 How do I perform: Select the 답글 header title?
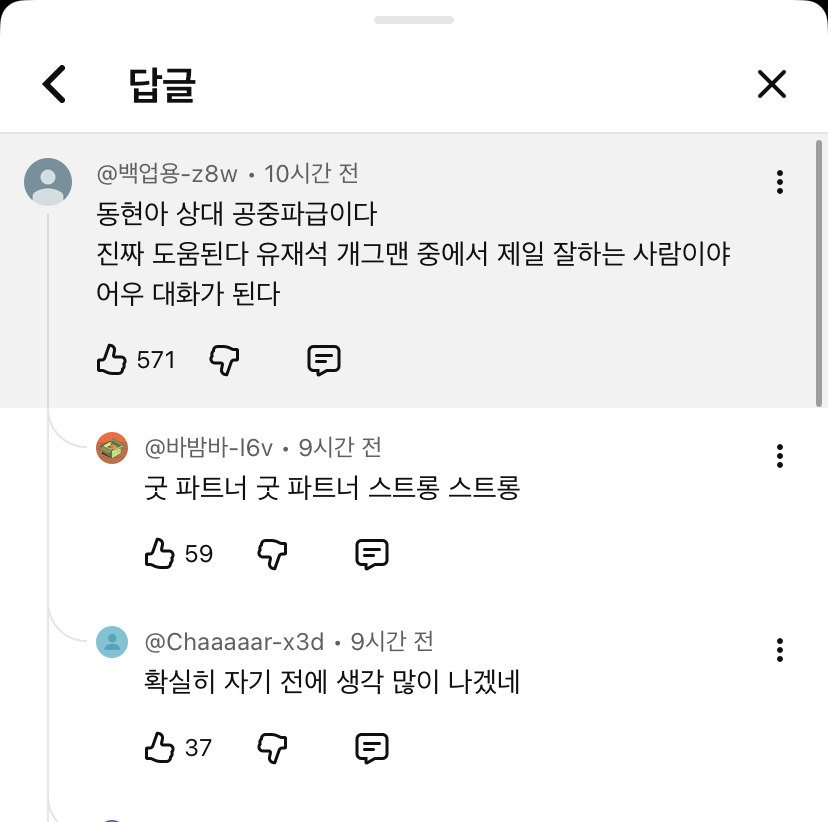[x=163, y=84]
